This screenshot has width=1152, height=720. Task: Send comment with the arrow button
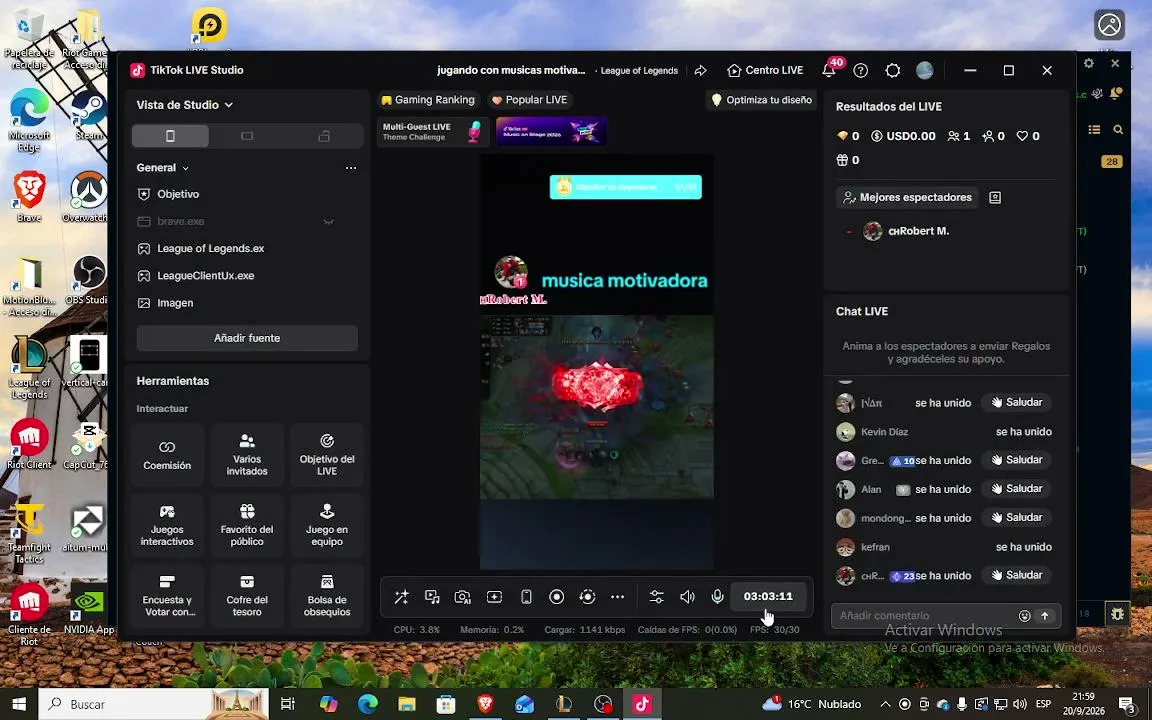tap(1045, 616)
